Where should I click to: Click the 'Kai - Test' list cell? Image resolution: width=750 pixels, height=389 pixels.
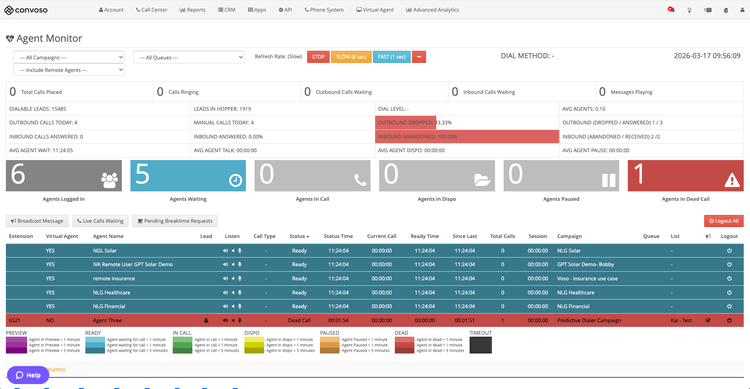tap(681, 321)
